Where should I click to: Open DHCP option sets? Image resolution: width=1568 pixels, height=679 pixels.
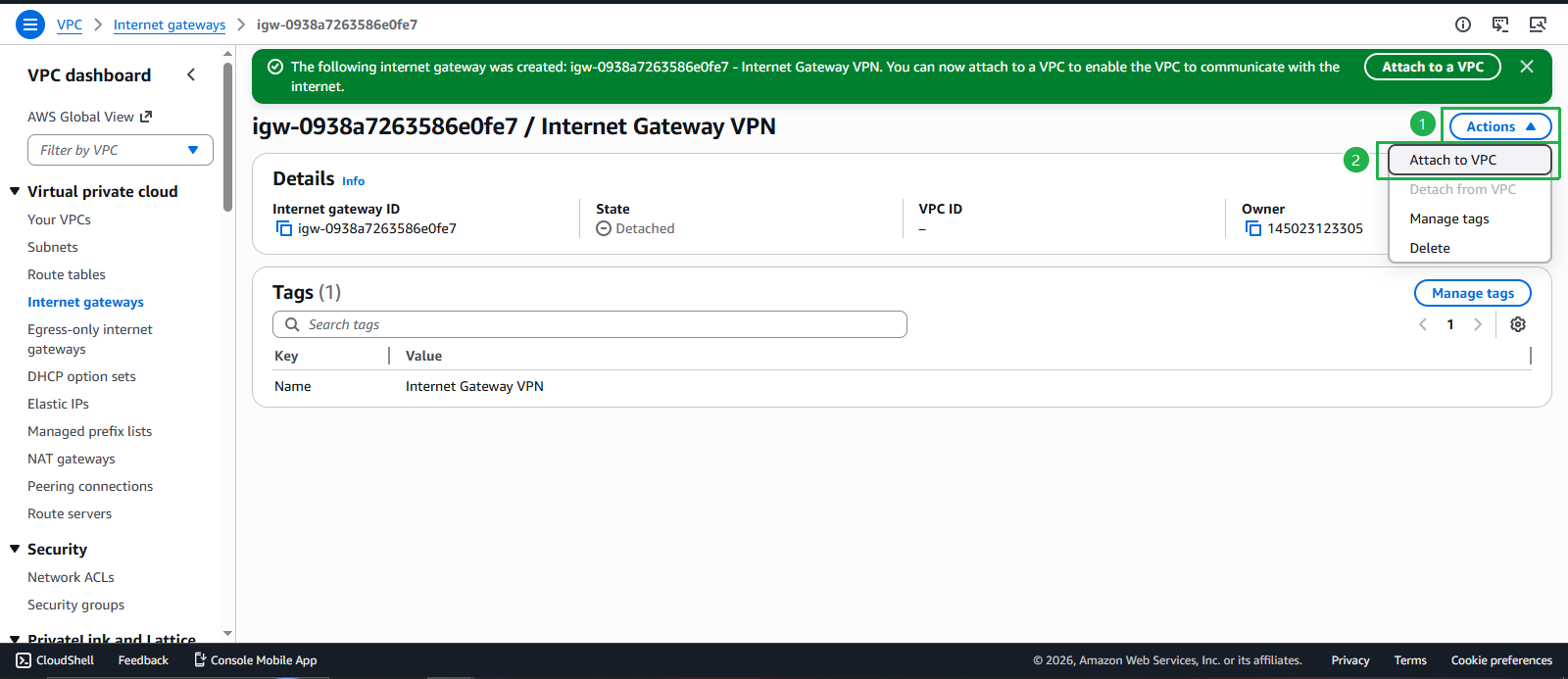(x=81, y=376)
